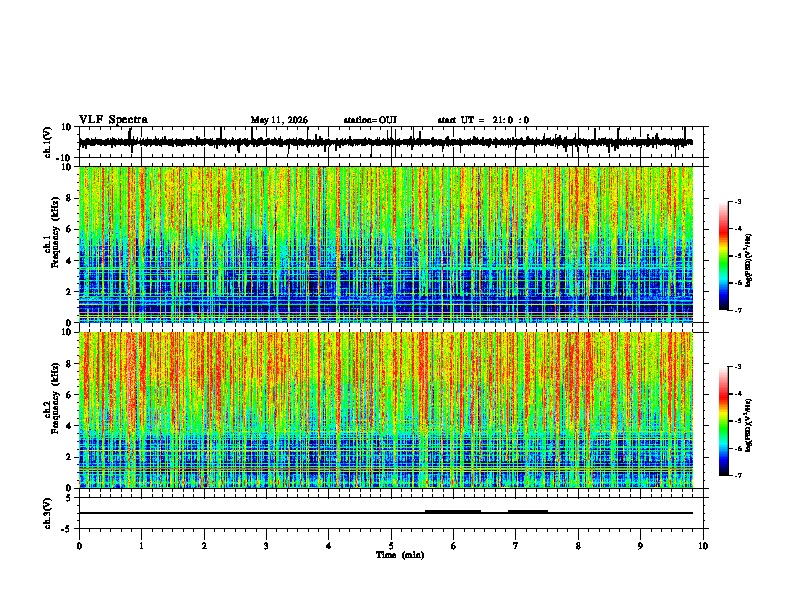Screen dimensions: 792x612
Task: Click the ch.2 spectrogram color bar
Action: click(723, 421)
